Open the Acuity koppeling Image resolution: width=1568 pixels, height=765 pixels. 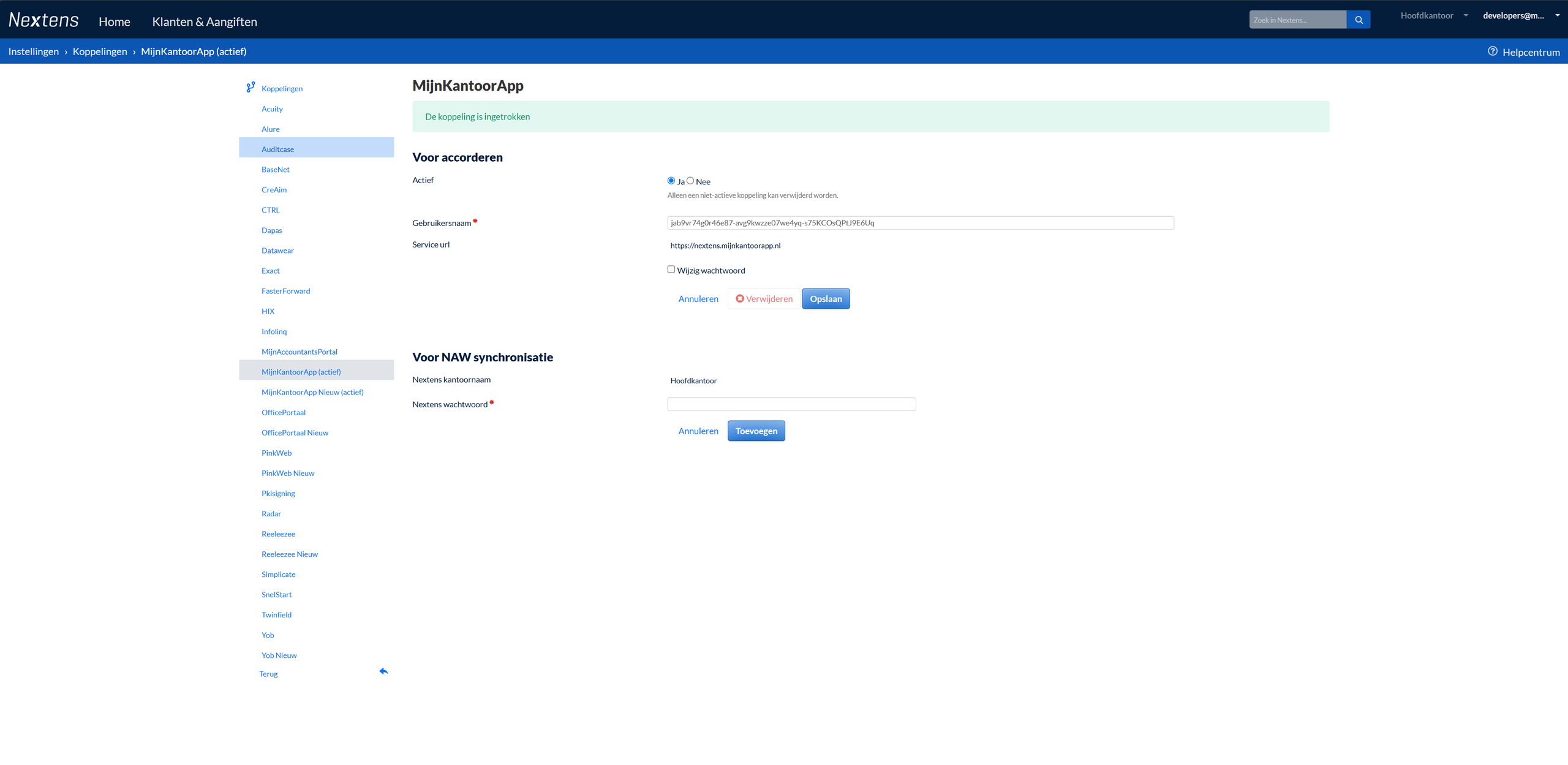[x=272, y=109]
